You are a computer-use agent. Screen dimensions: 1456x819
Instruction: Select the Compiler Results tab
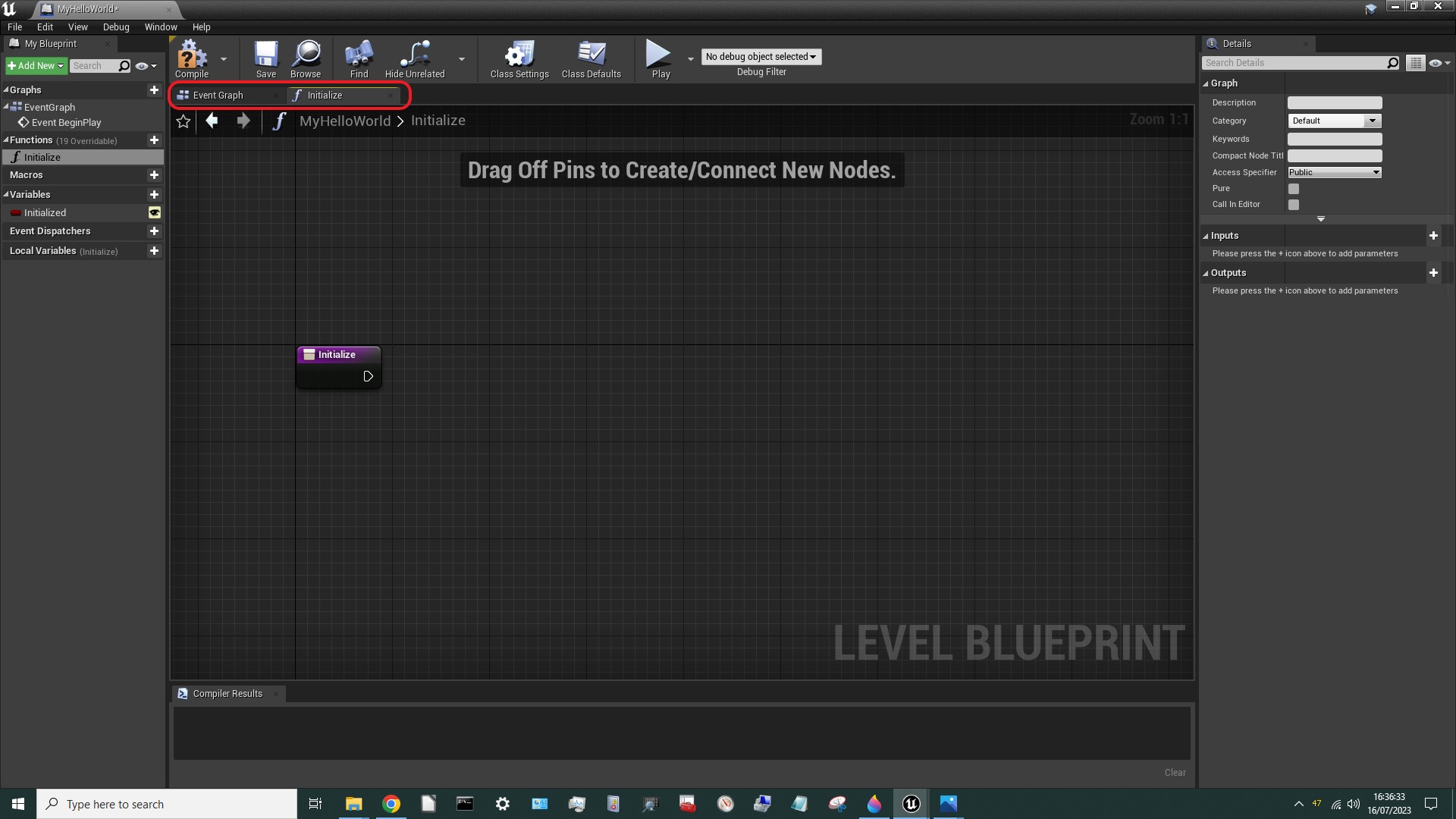[227, 694]
